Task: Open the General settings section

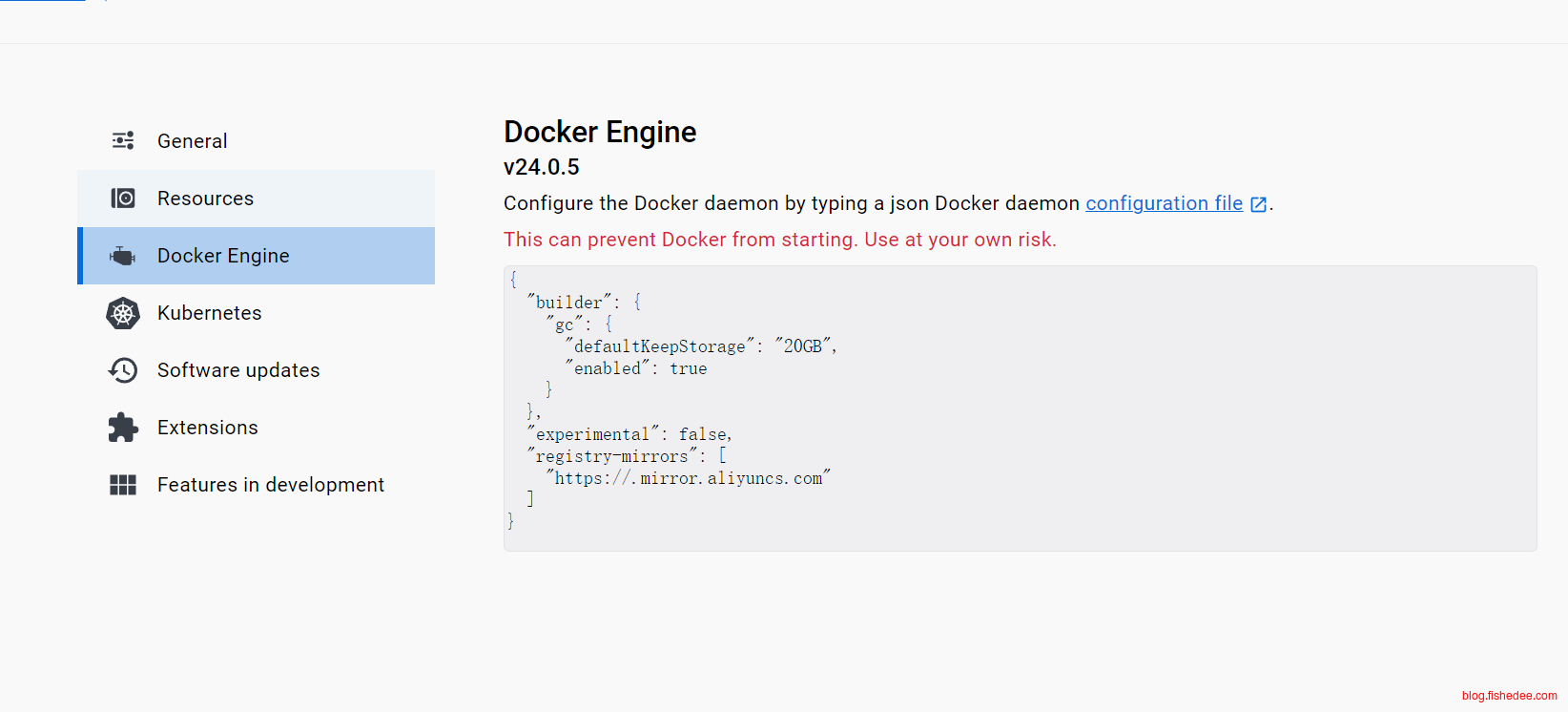Action: (x=192, y=141)
